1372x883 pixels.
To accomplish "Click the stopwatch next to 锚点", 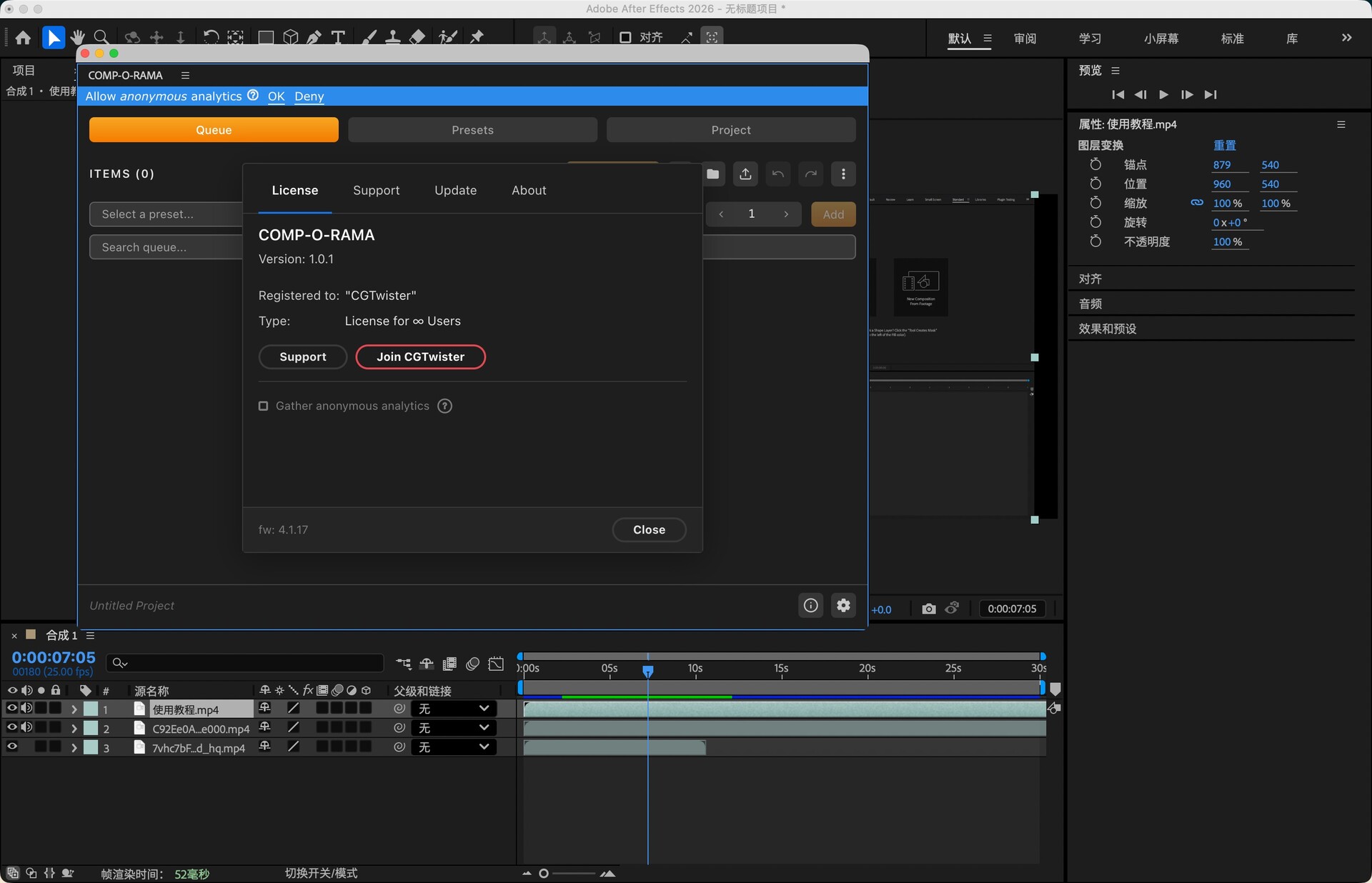I will click(1095, 164).
